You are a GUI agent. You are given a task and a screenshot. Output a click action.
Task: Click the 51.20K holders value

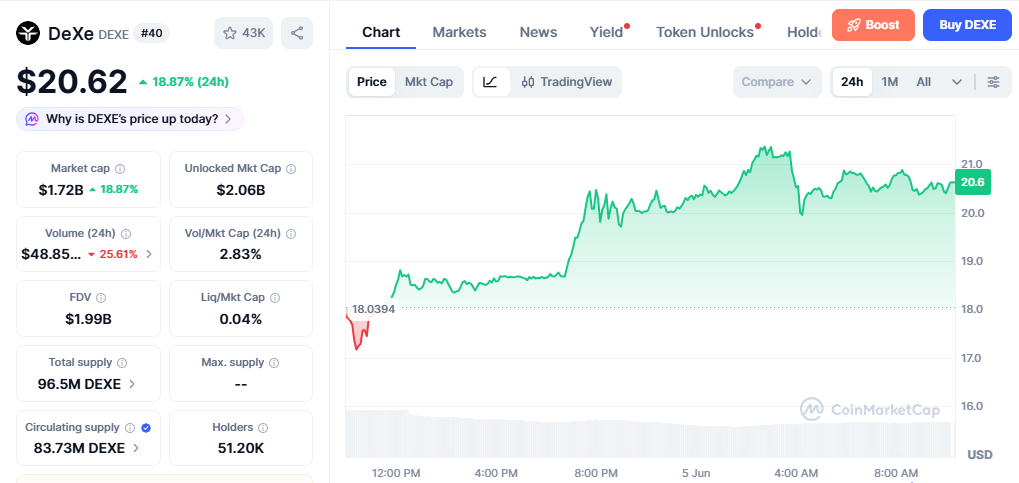click(240, 448)
